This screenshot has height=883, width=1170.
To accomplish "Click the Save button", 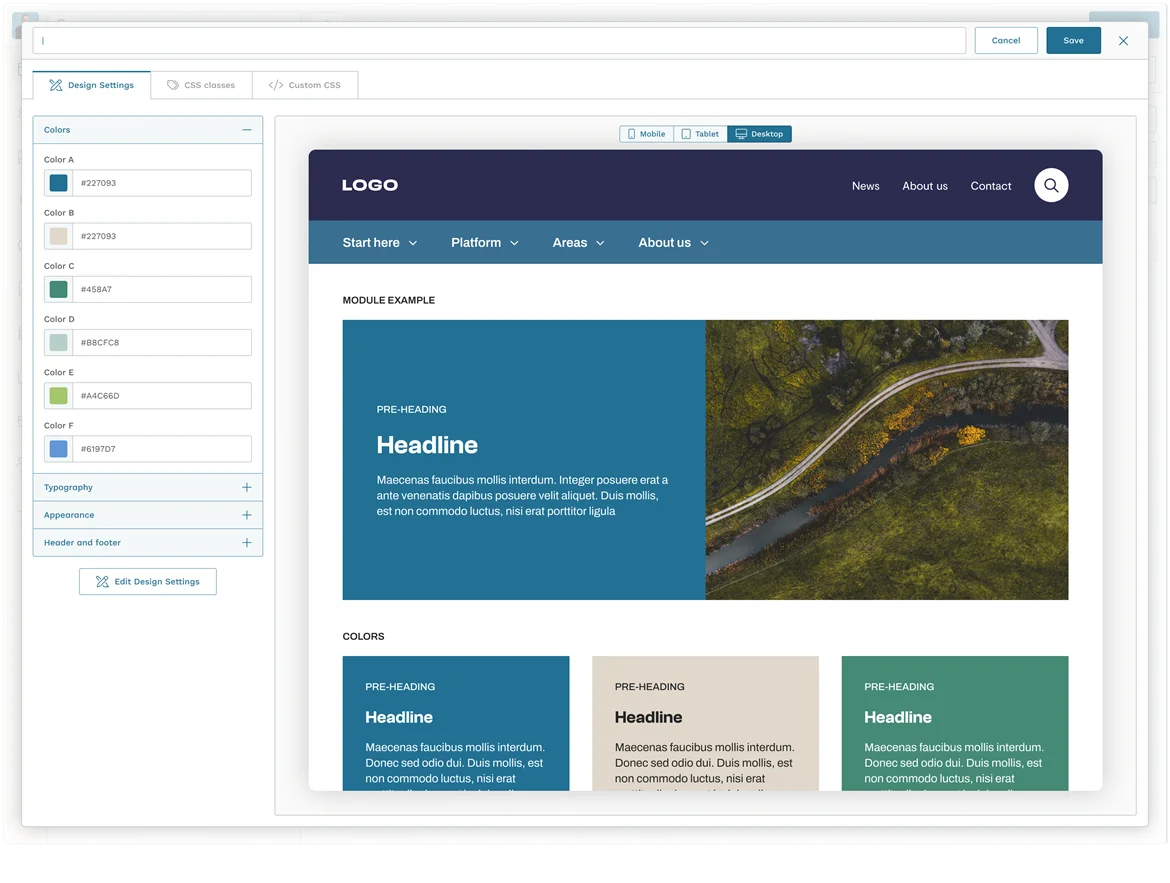I will (x=1073, y=40).
